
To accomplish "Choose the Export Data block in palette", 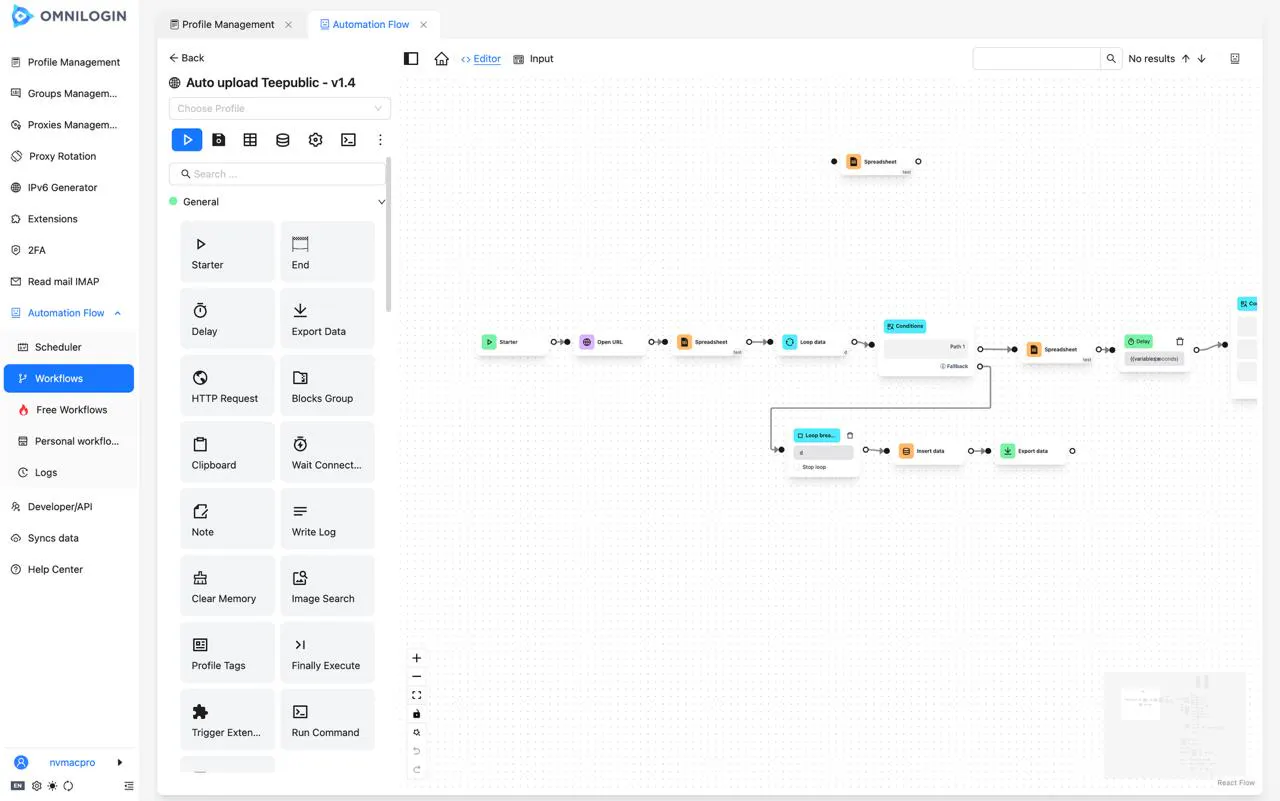I will tap(327, 318).
